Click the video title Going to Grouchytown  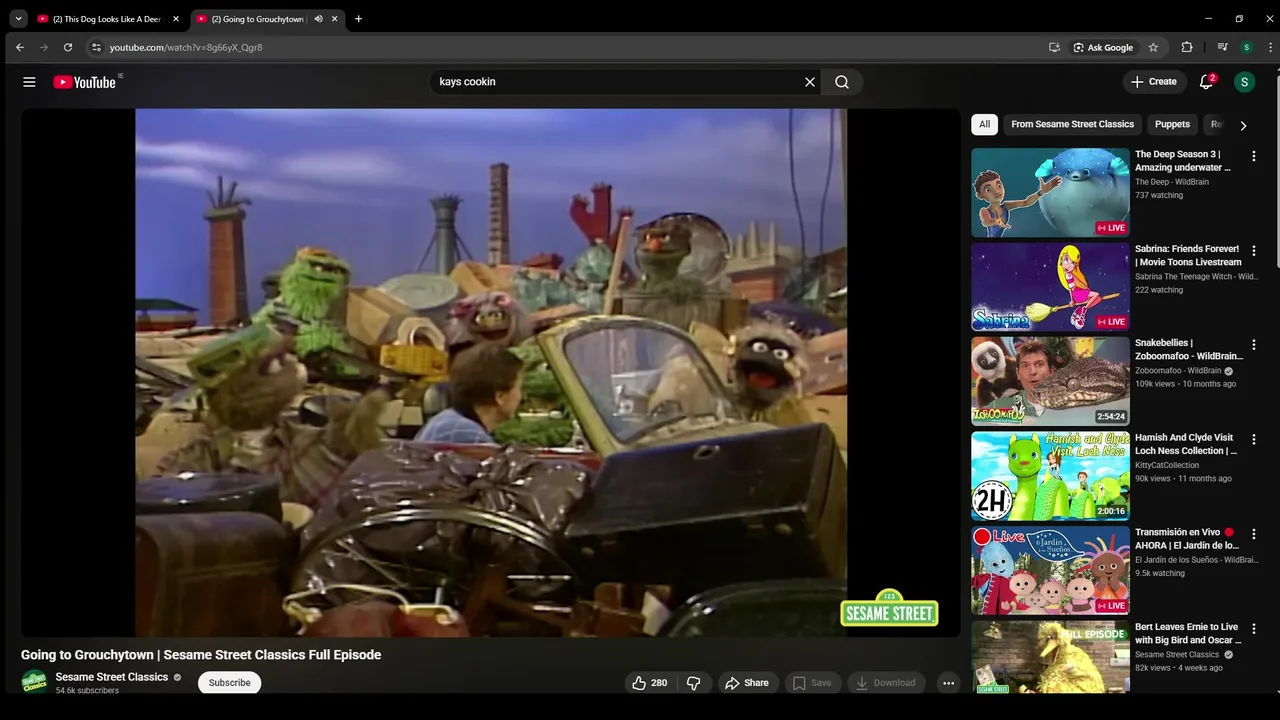coord(201,655)
